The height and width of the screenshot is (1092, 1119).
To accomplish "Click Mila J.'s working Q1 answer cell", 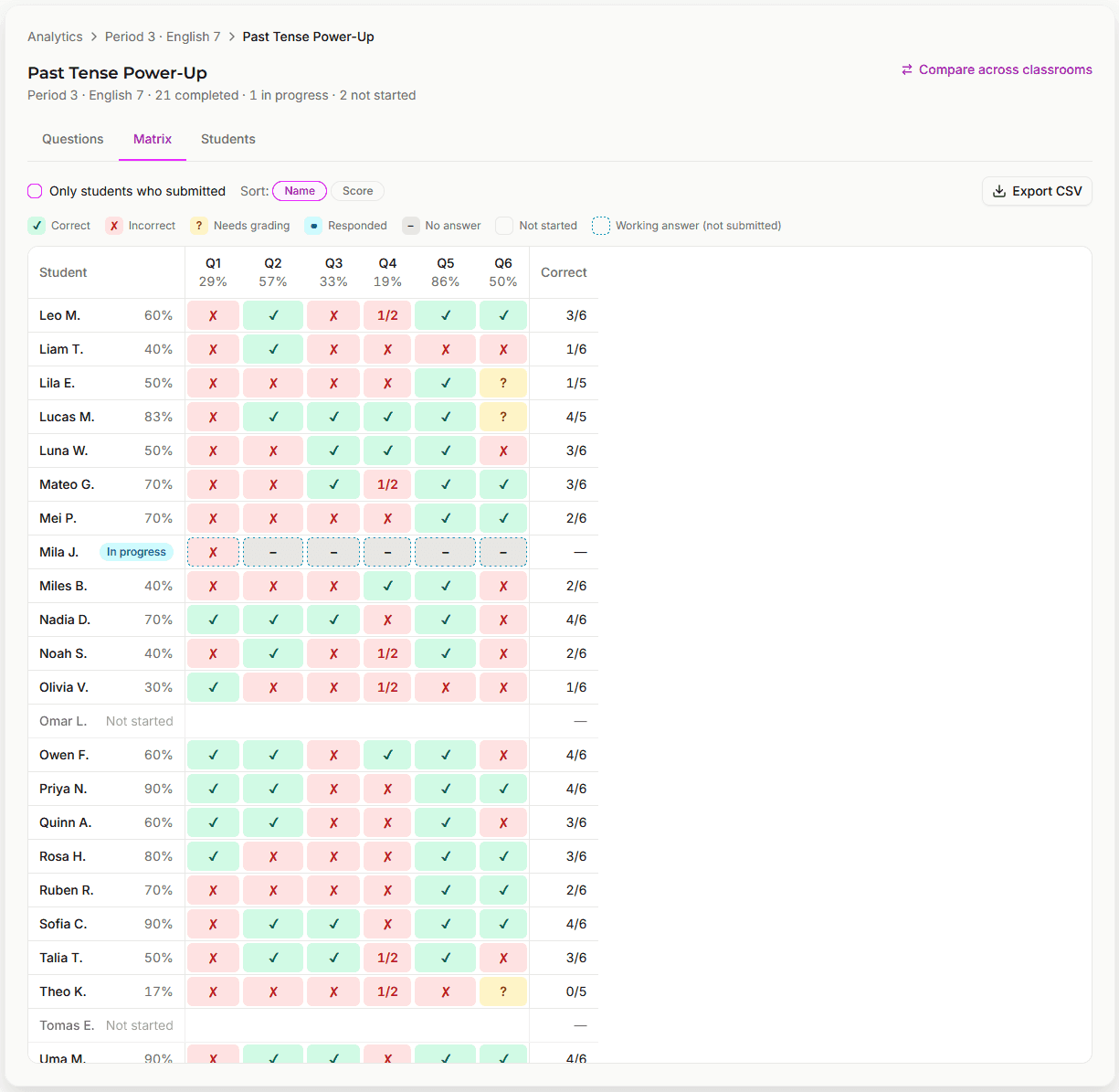I will coord(213,552).
